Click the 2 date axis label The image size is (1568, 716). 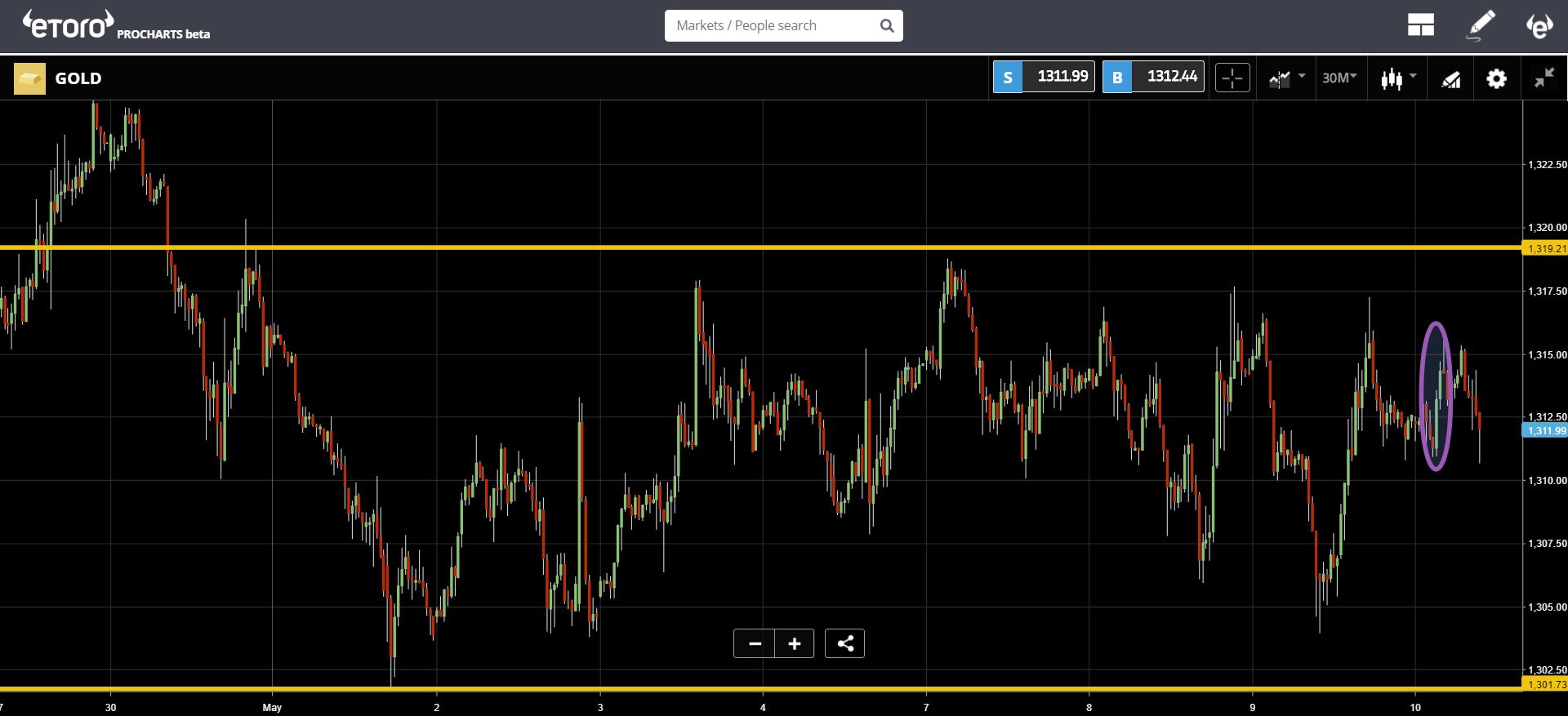click(x=437, y=708)
